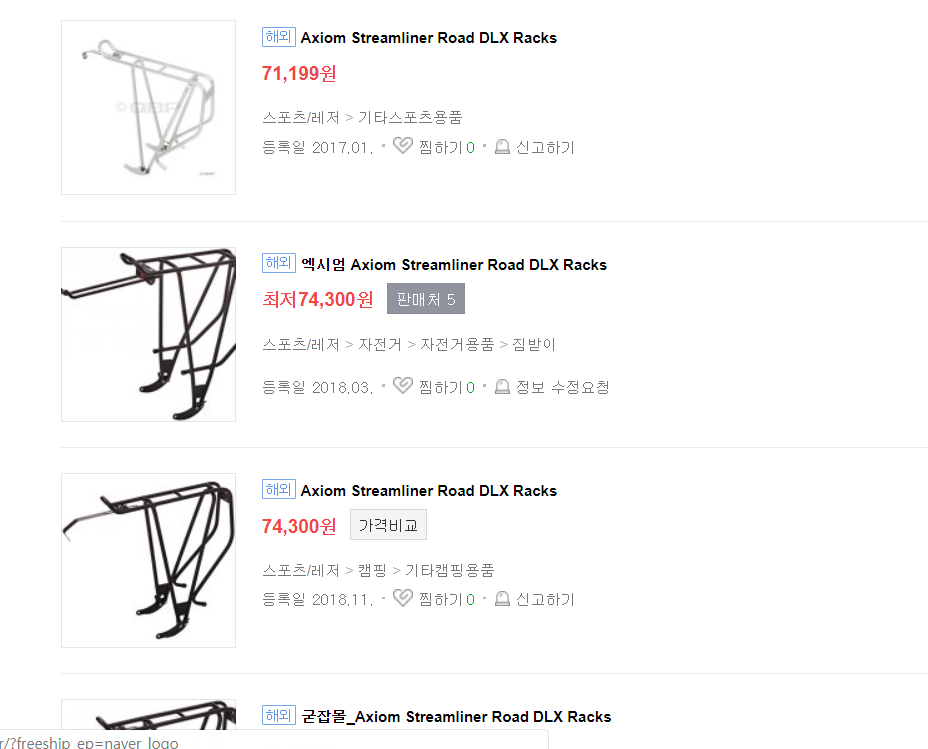Click the silver rack product thumbnail

[x=149, y=108]
